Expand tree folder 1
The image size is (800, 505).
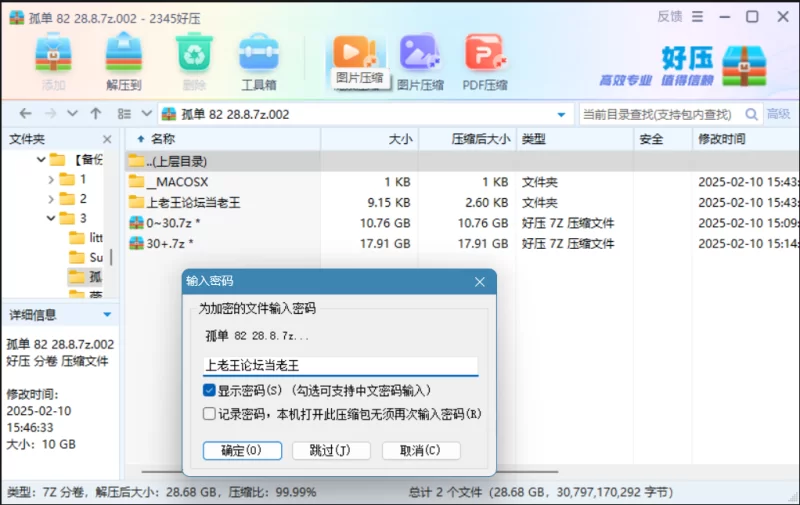(51, 180)
